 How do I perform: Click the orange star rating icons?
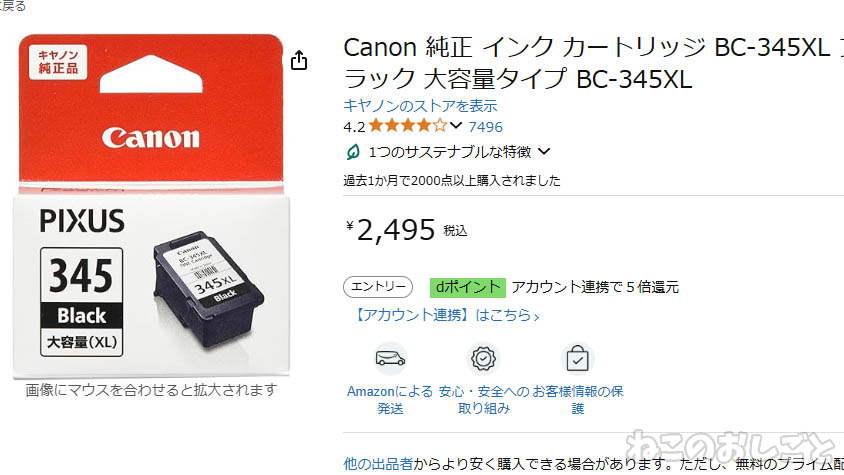pyautogui.click(x=409, y=126)
